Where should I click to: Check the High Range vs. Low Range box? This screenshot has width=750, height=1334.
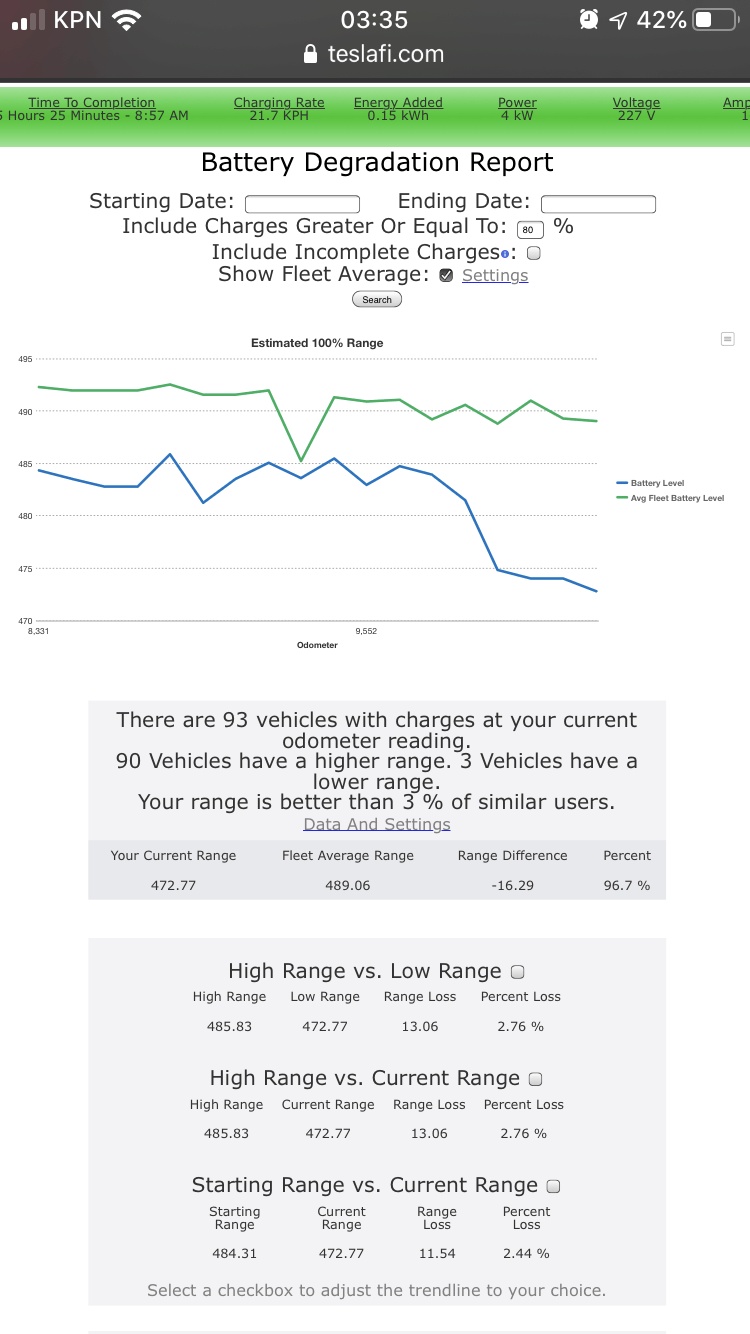click(518, 972)
